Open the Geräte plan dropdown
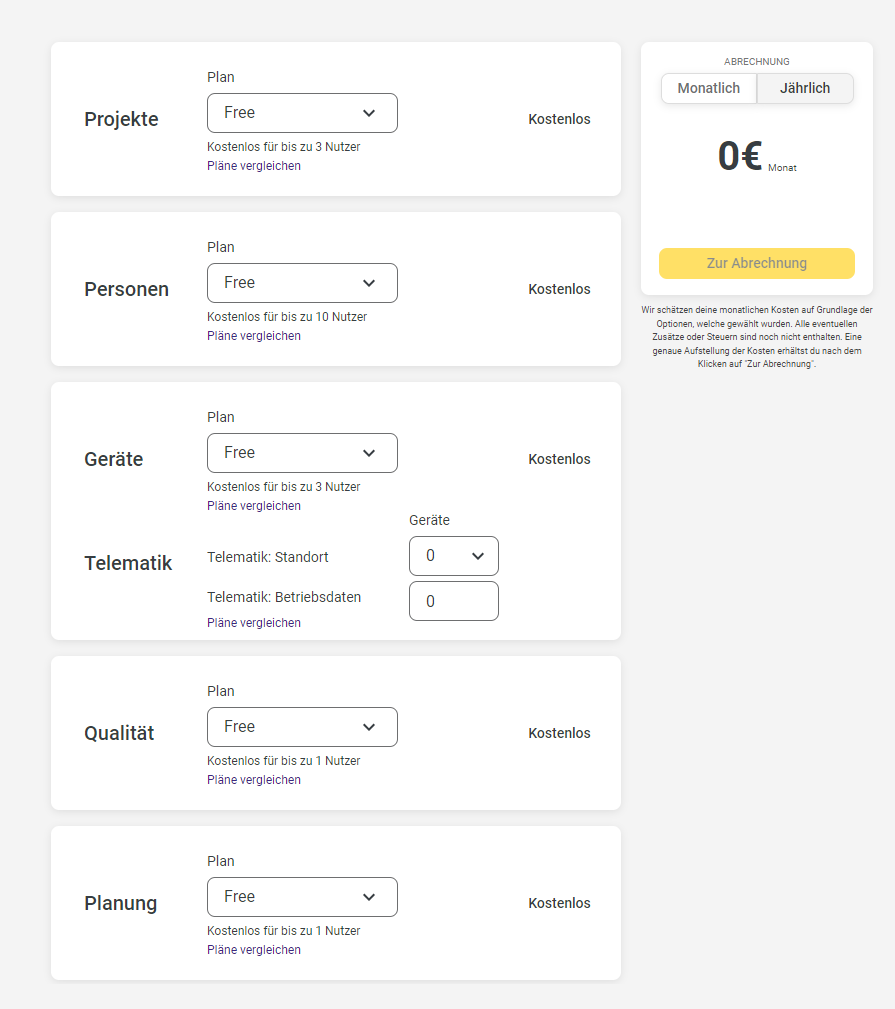Image resolution: width=895 pixels, height=1009 pixels. [302, 453]
